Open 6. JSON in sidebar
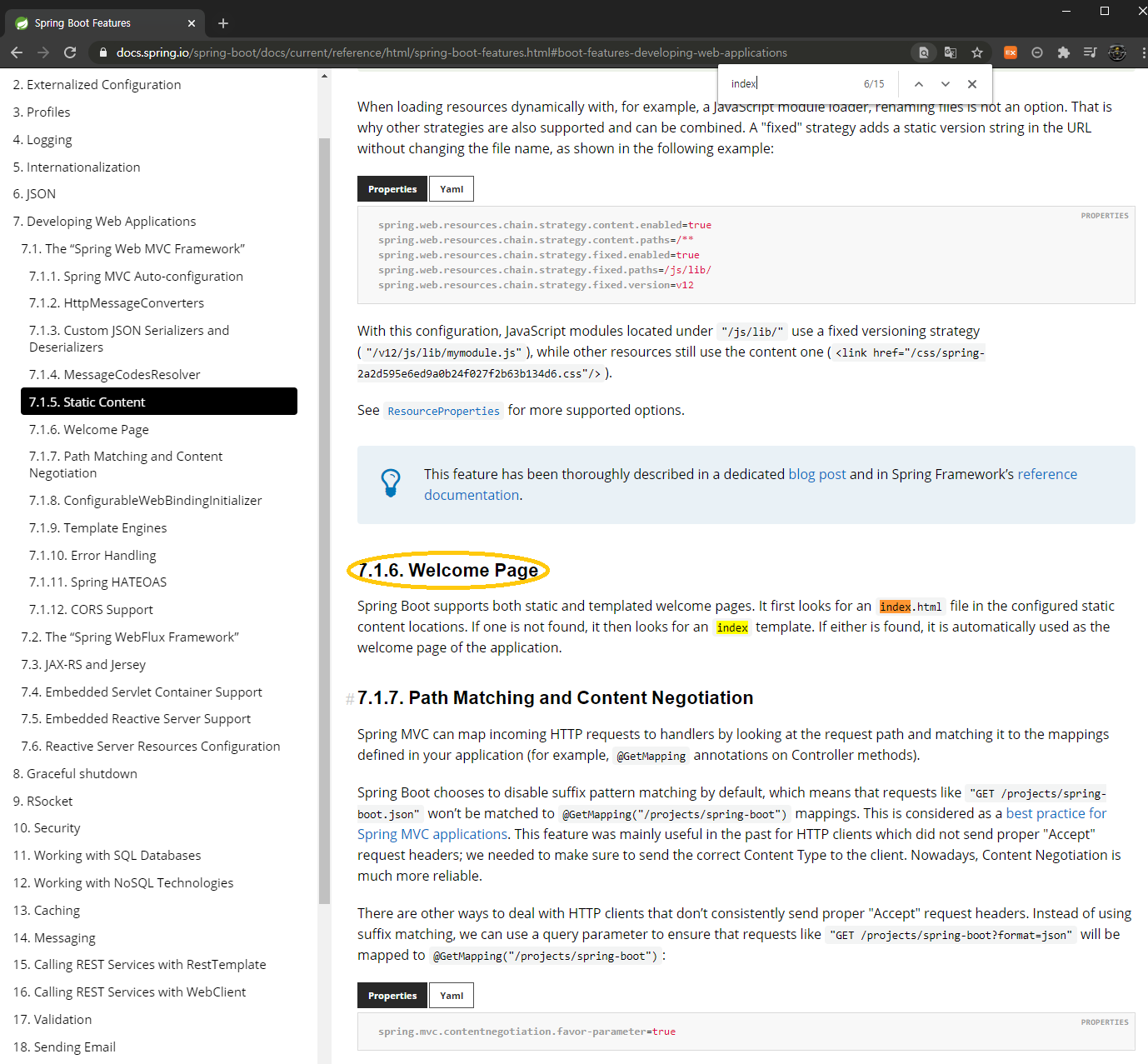 click(34, 194)
